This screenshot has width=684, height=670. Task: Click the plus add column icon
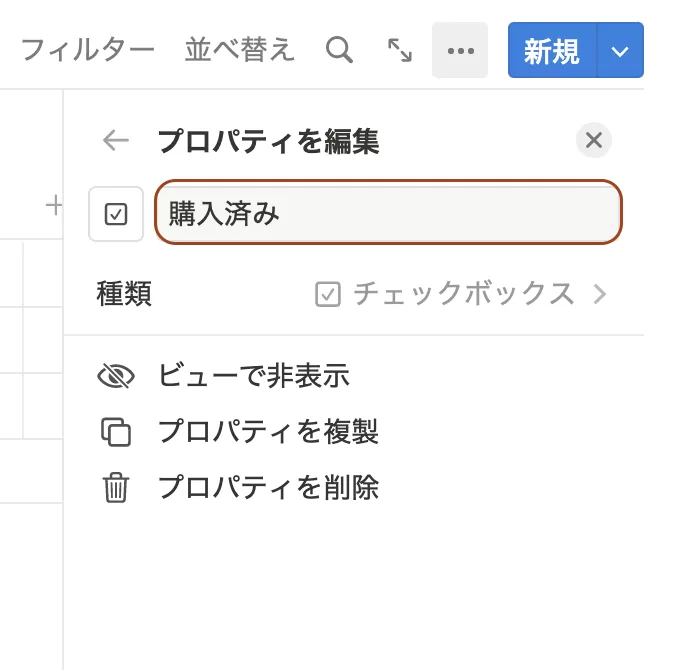tap(54, 205)
